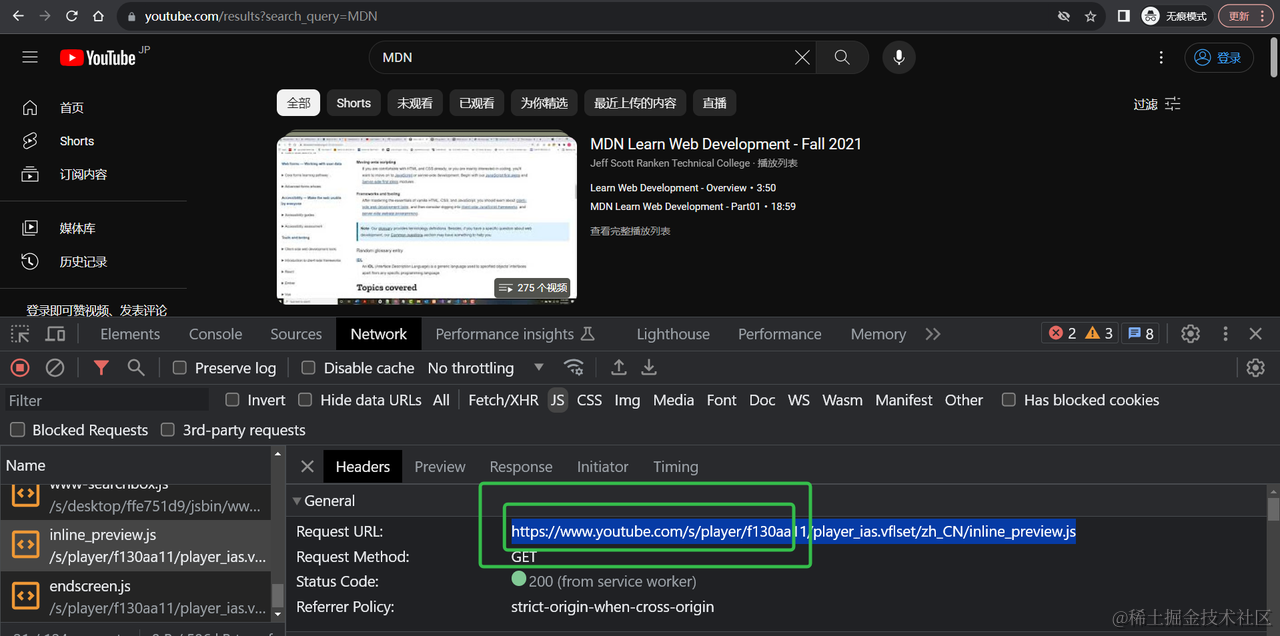
Task: Open MDN Learn Web Development playlist title
Action: (725, 144)
